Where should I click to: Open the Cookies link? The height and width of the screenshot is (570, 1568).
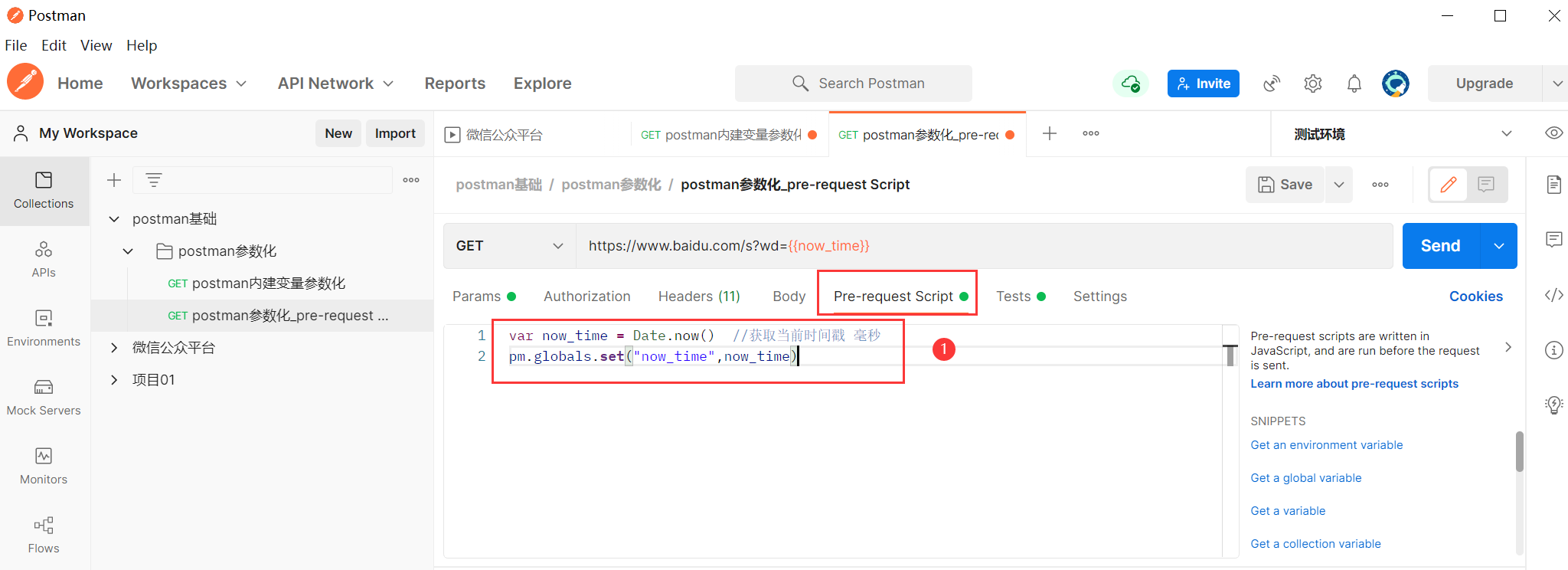pyautogui.click(x=1475, y=296)
